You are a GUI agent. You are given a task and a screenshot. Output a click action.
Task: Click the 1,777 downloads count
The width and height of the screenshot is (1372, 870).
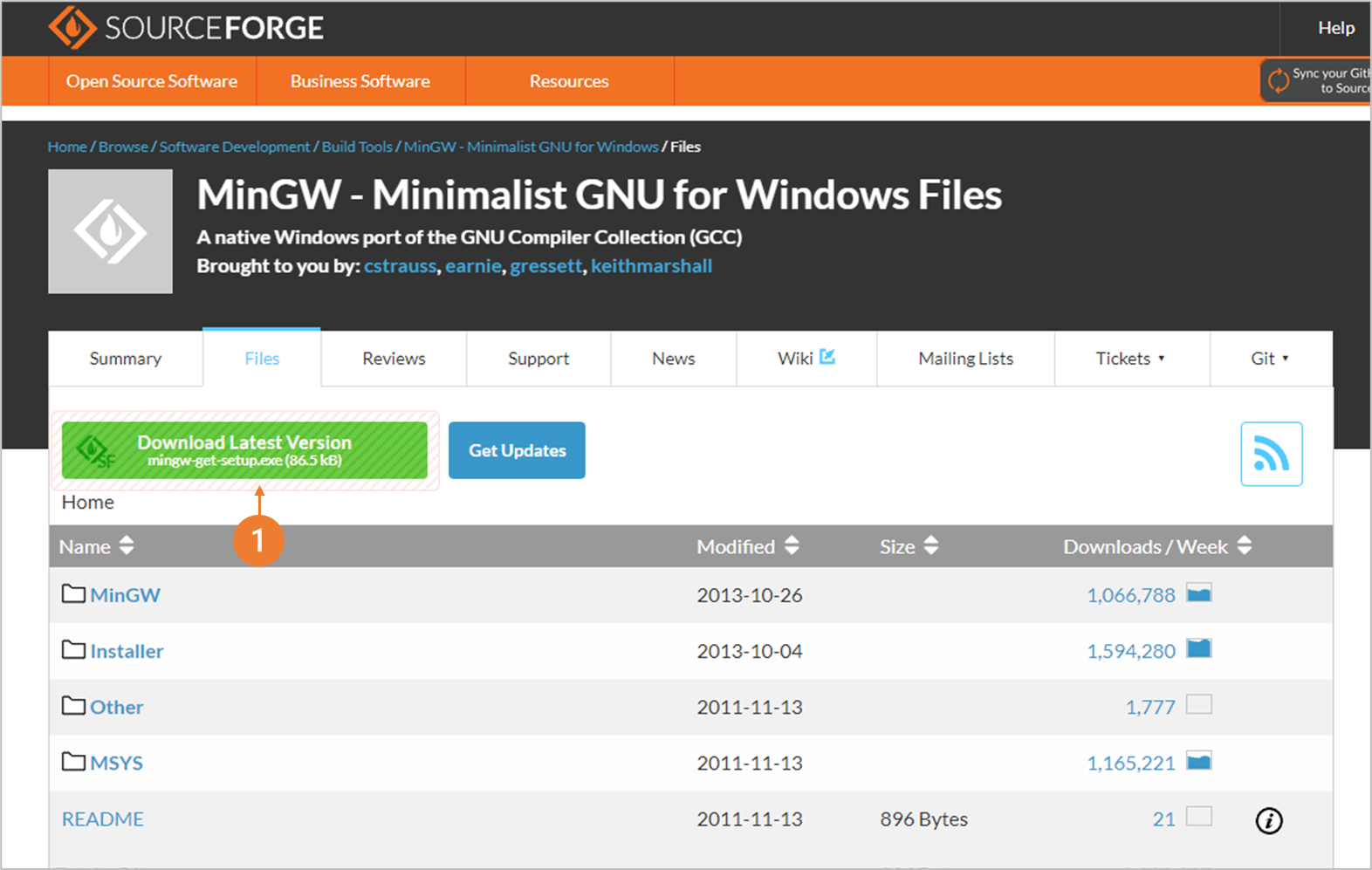coord(1149,707)
